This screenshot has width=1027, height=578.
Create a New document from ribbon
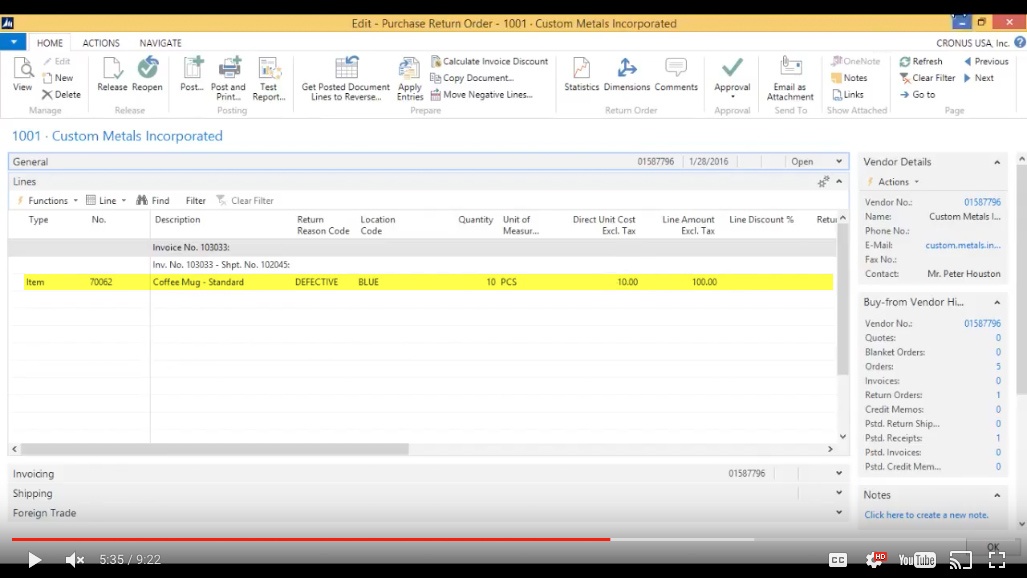[x=58, y=78]
